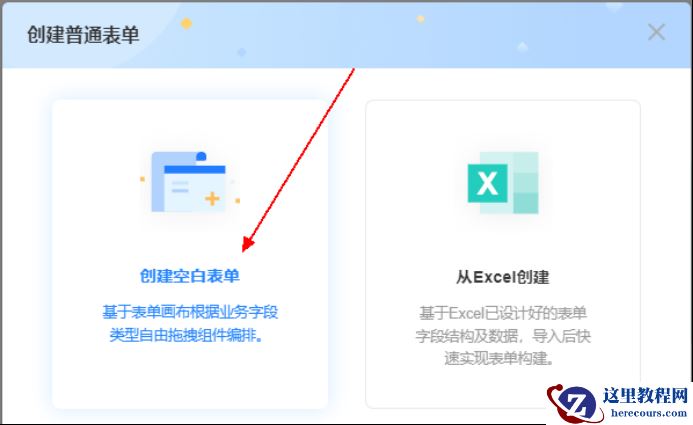Screen dimensions: 693x425
Task: Click the green Excel X icon
Action: (487, 183)
